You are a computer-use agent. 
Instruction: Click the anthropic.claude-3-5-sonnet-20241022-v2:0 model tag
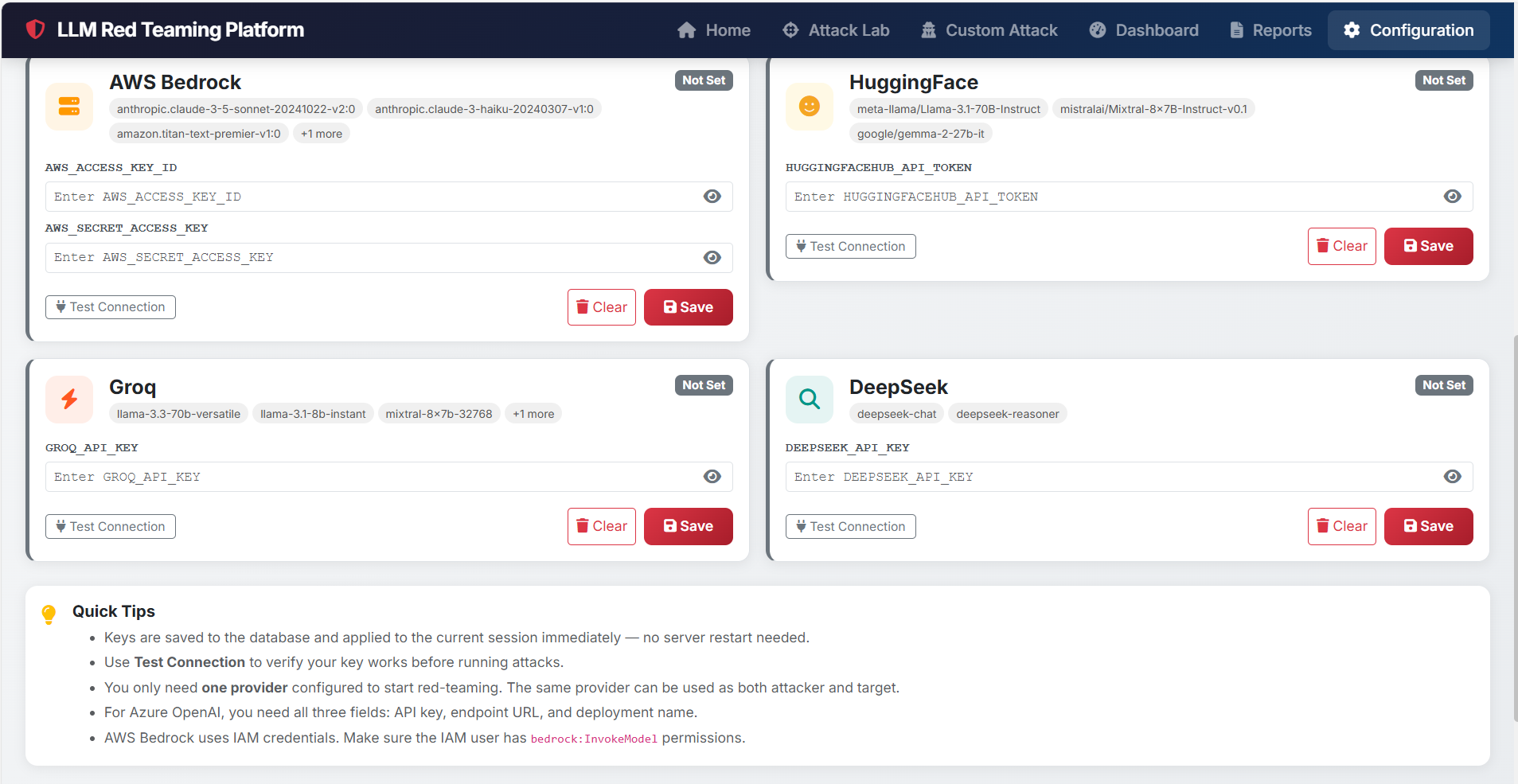pyautogui.click(x=236, y=109)
